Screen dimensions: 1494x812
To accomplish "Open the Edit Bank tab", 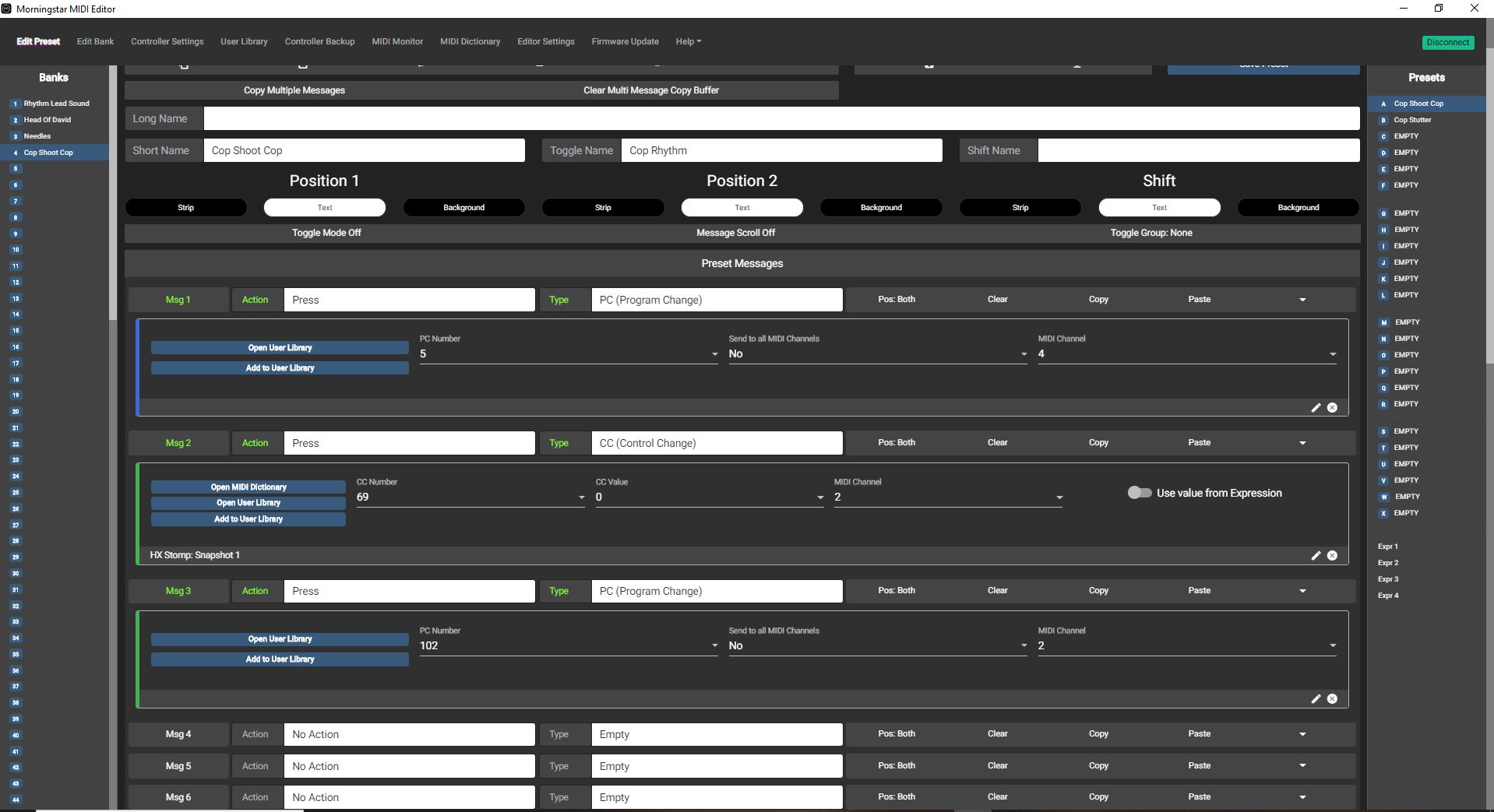I will click(95, 41).
